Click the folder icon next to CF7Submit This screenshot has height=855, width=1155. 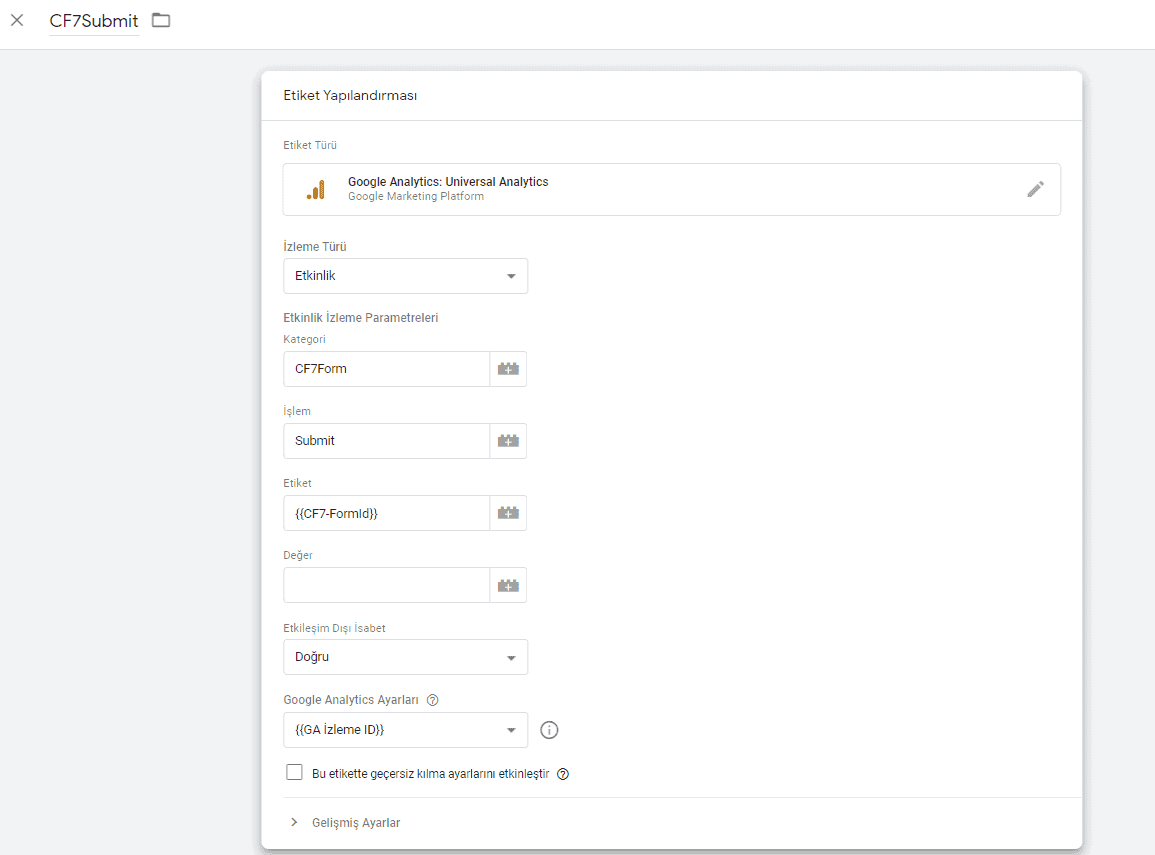pyautogui.click(x=161, y=20)
